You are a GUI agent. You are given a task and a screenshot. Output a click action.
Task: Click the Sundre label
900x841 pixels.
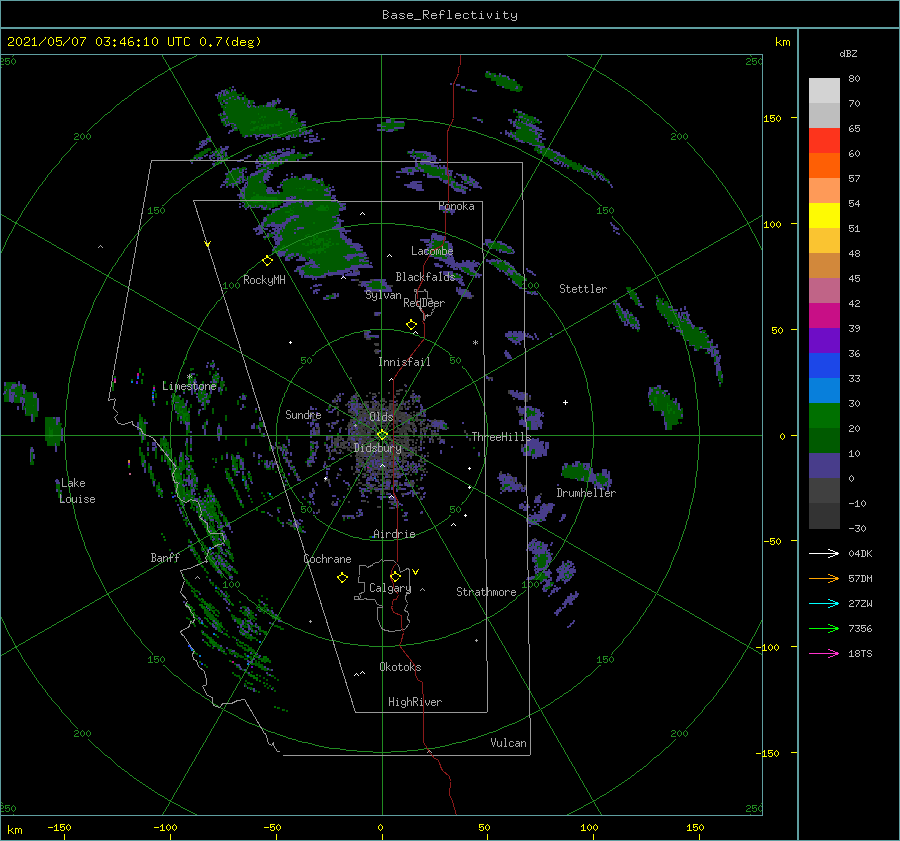[303, 414]
